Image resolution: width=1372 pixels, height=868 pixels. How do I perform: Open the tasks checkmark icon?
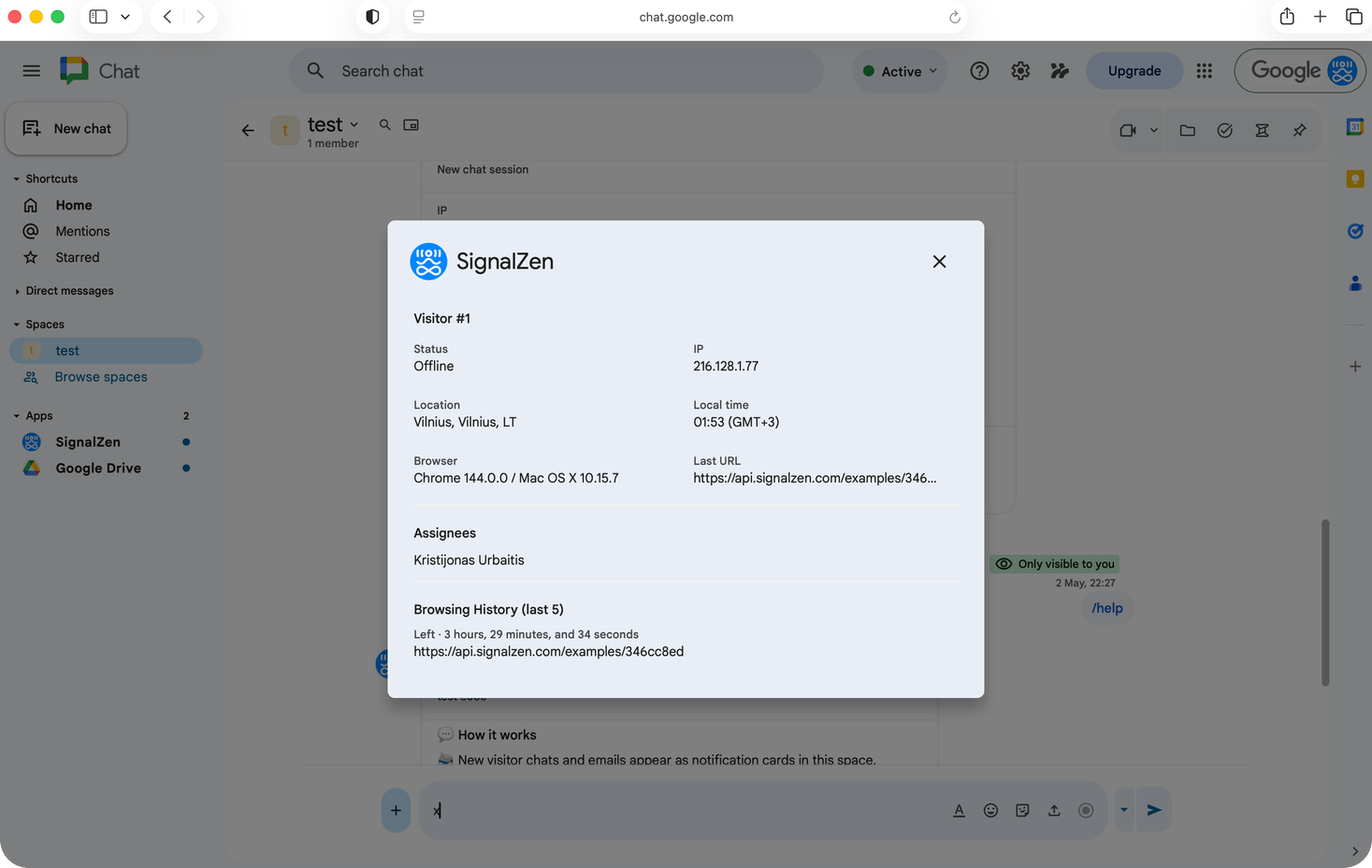tap(1225, 131)
